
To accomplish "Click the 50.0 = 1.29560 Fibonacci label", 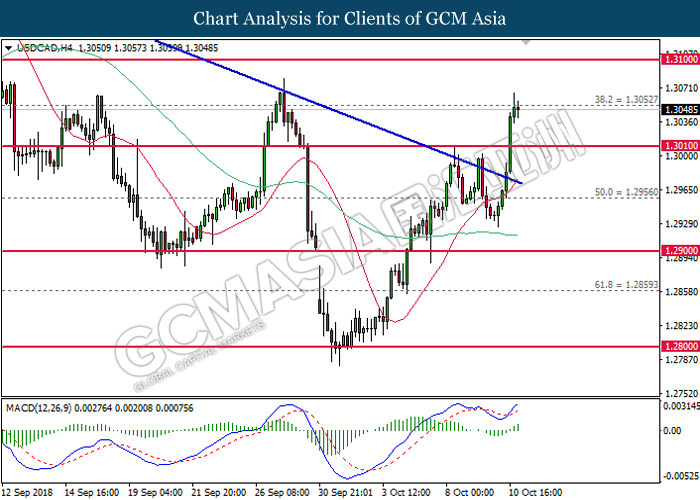I will [x=626, y=192].
